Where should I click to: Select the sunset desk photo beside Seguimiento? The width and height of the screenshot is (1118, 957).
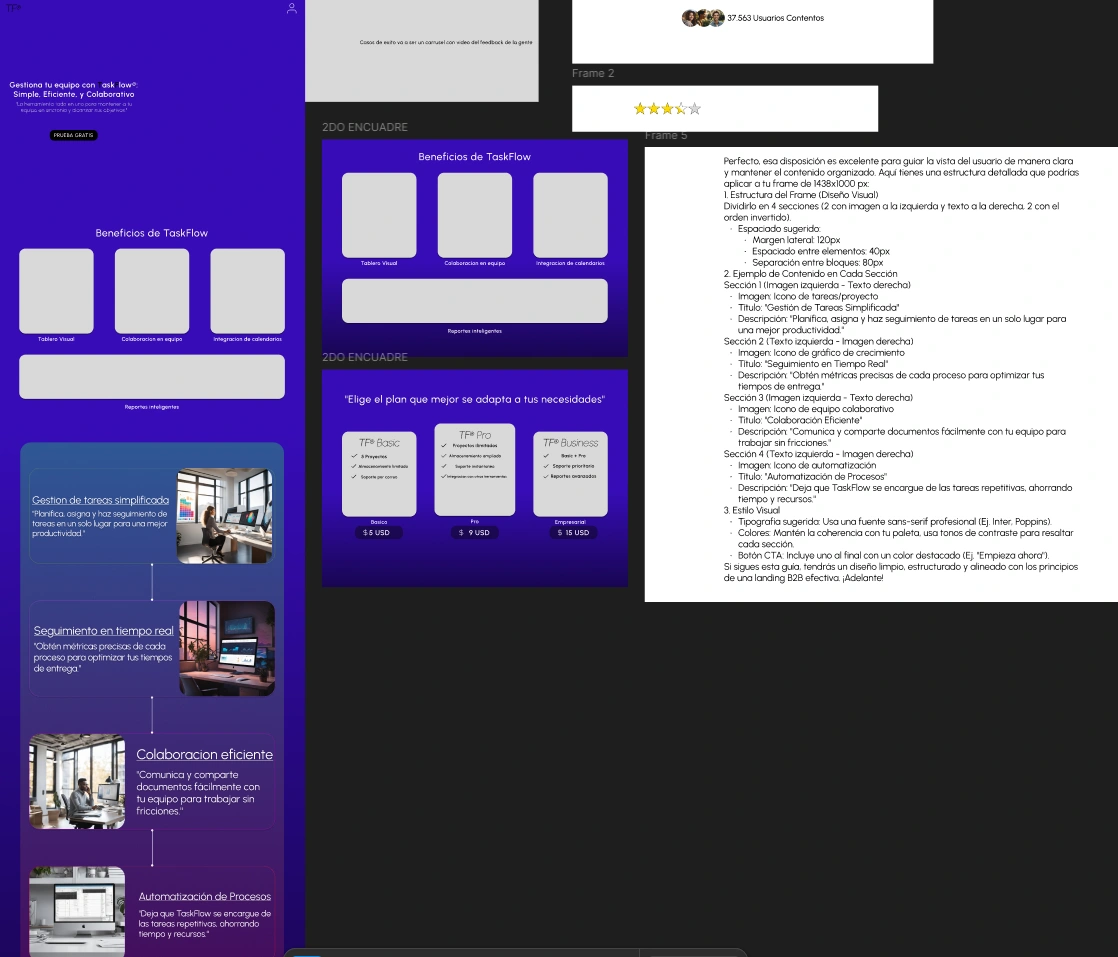click(227, 648)
